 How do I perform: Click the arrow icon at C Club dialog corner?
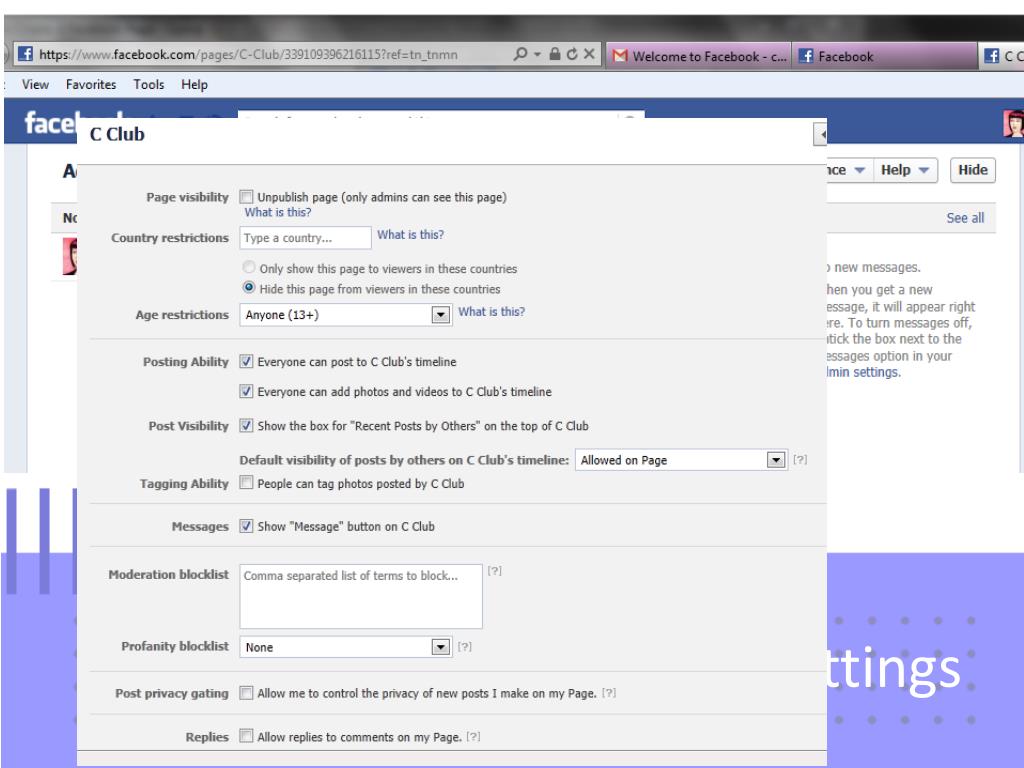tap(820, 135)
